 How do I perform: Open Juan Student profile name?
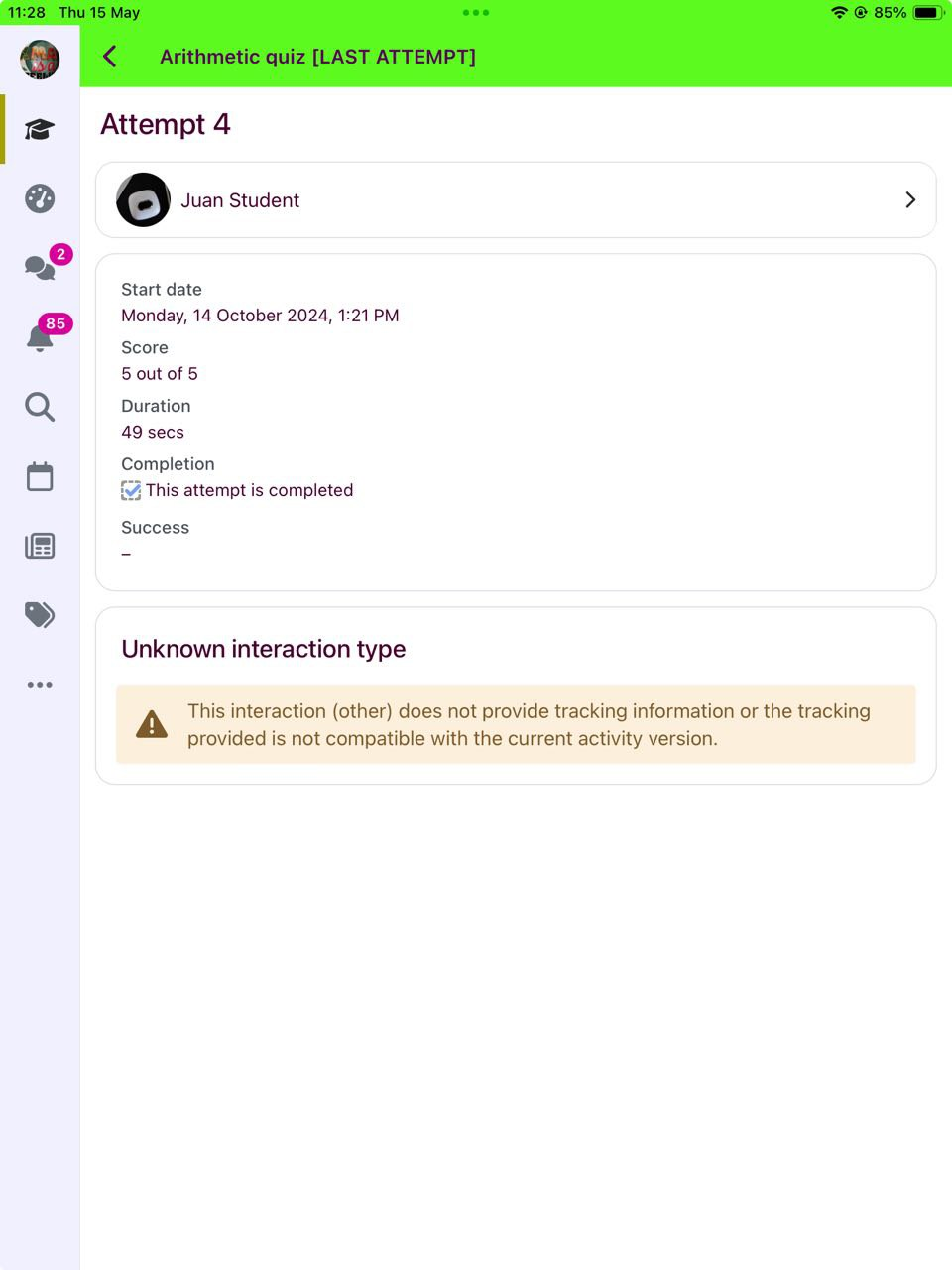coord(240,200)
